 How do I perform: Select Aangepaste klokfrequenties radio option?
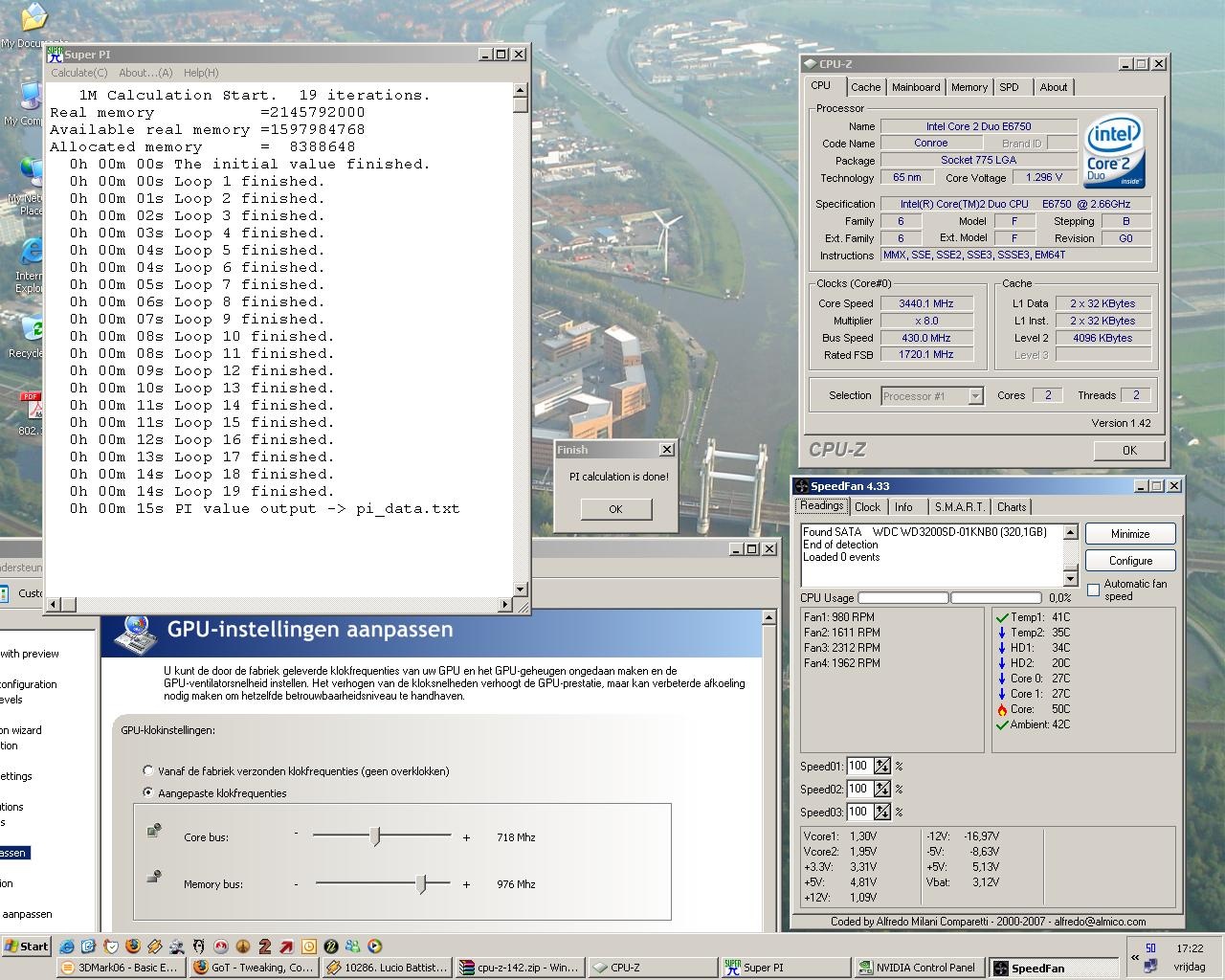pos(148,792)
